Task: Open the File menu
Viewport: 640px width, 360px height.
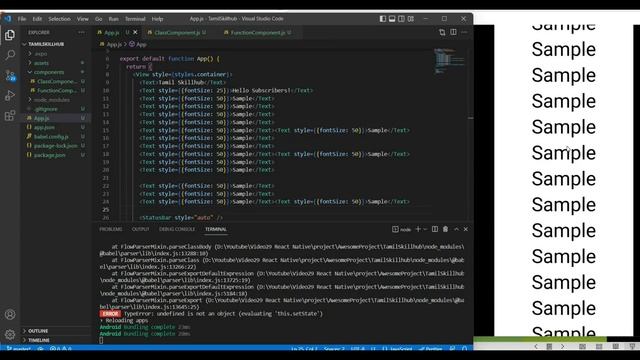Action: coord(22,19)
